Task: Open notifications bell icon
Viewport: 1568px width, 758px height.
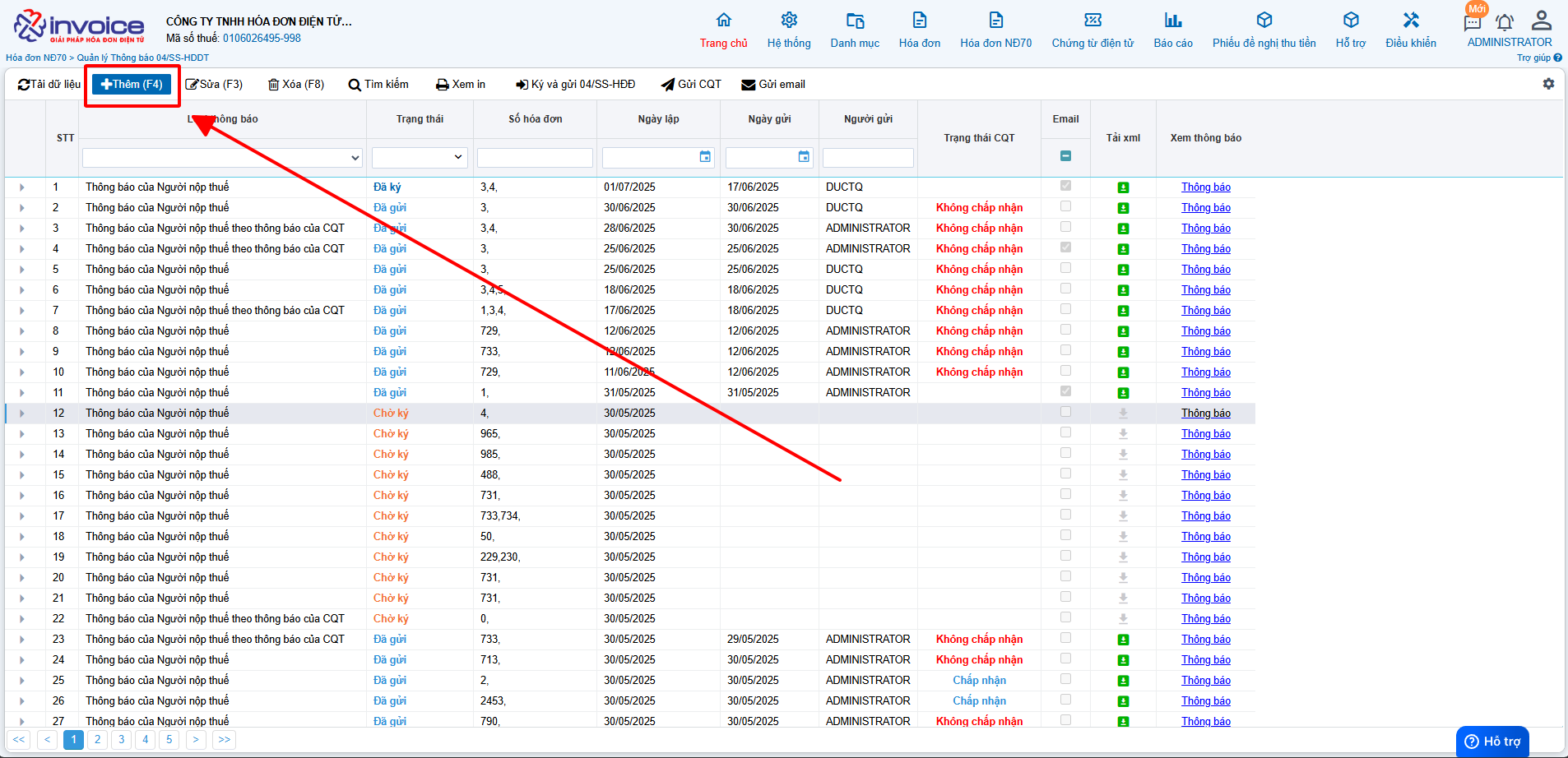Action: (x=1505, y=22)
